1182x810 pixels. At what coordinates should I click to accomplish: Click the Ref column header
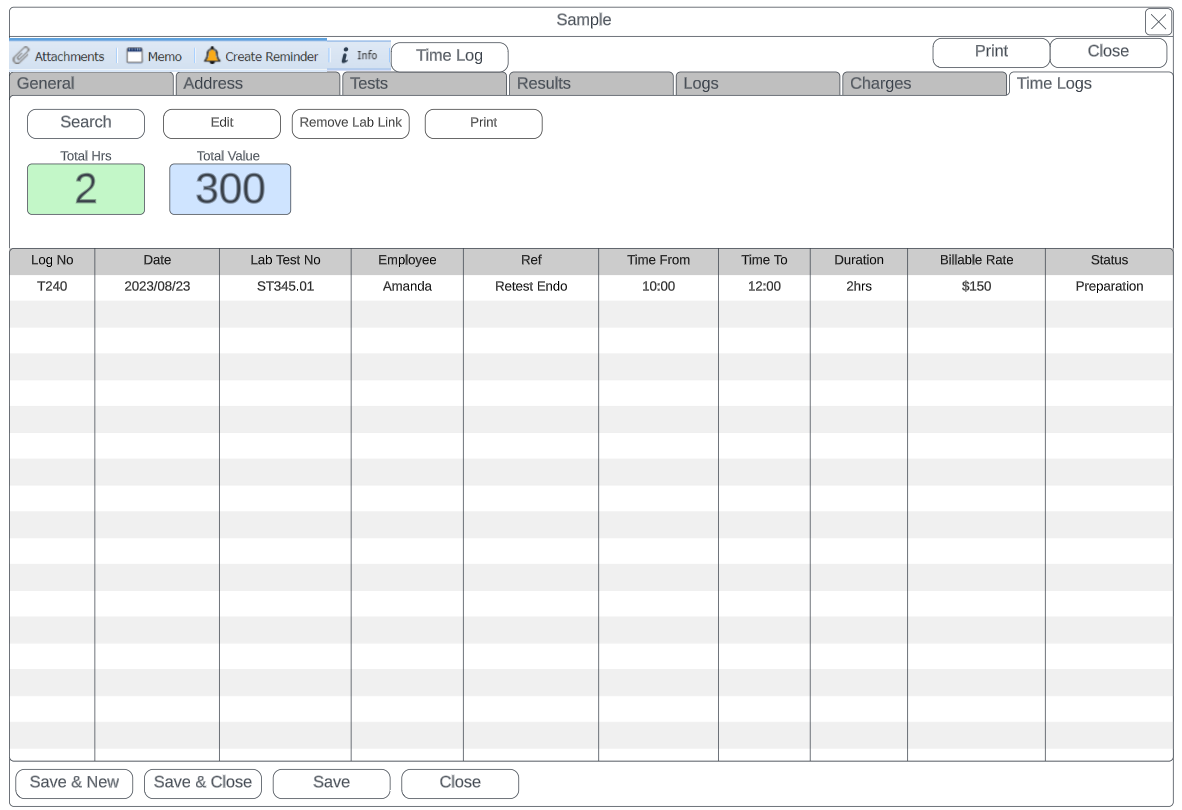[531, 261]
